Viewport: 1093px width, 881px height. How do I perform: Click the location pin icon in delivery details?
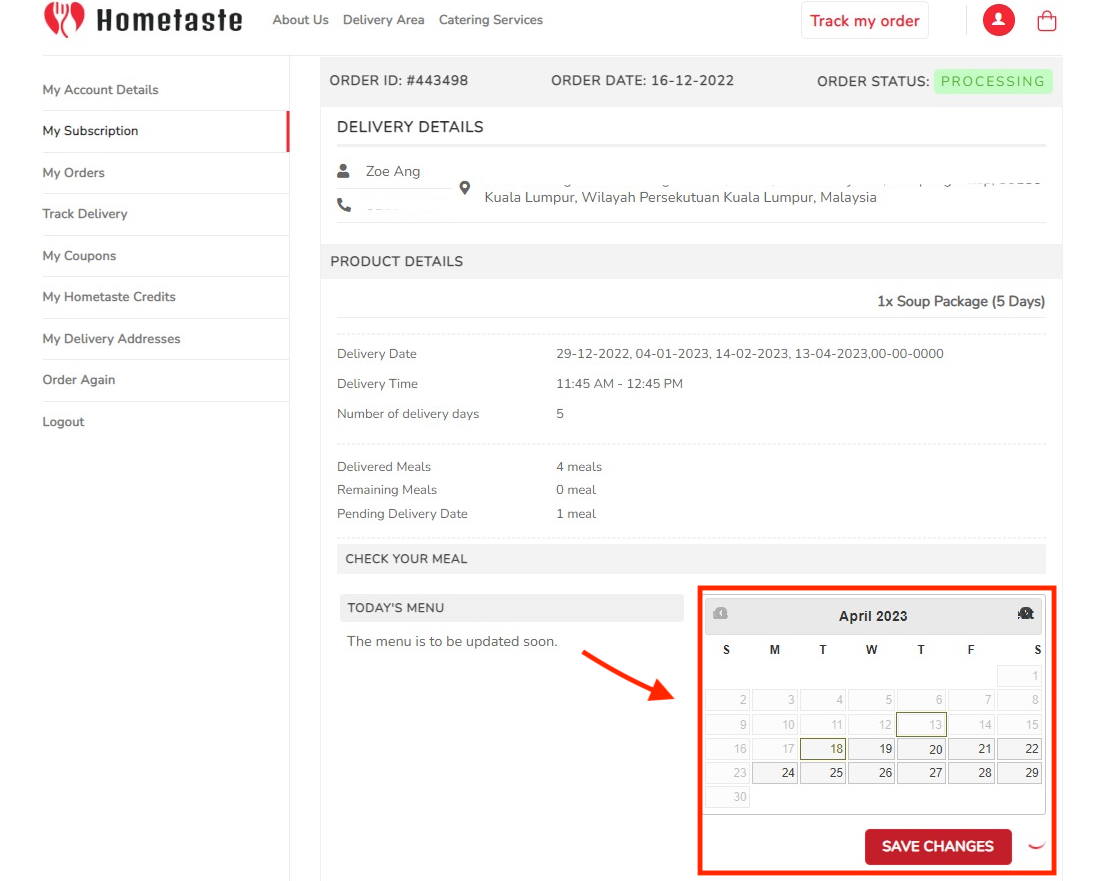pos(464,188)
